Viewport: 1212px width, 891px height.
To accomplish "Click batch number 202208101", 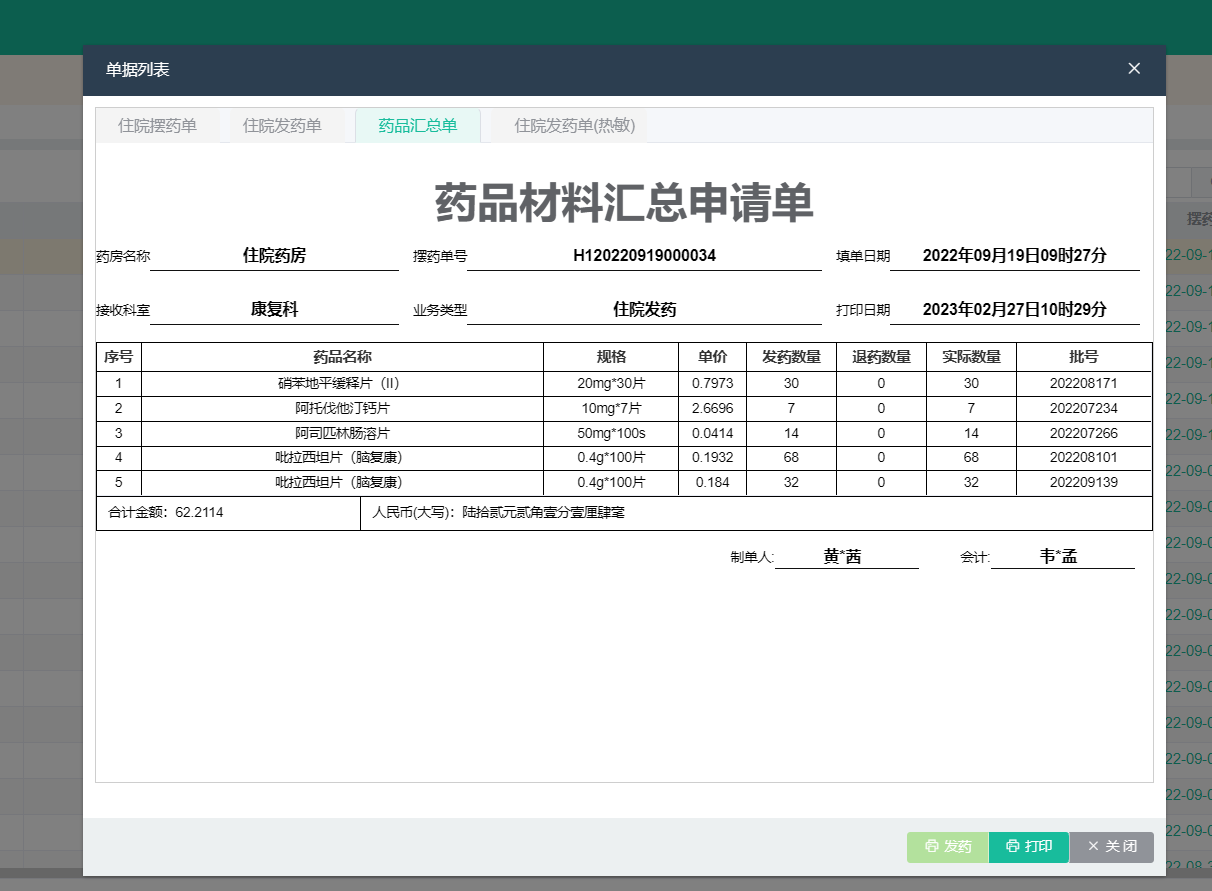I will [x=1084, y=457].
